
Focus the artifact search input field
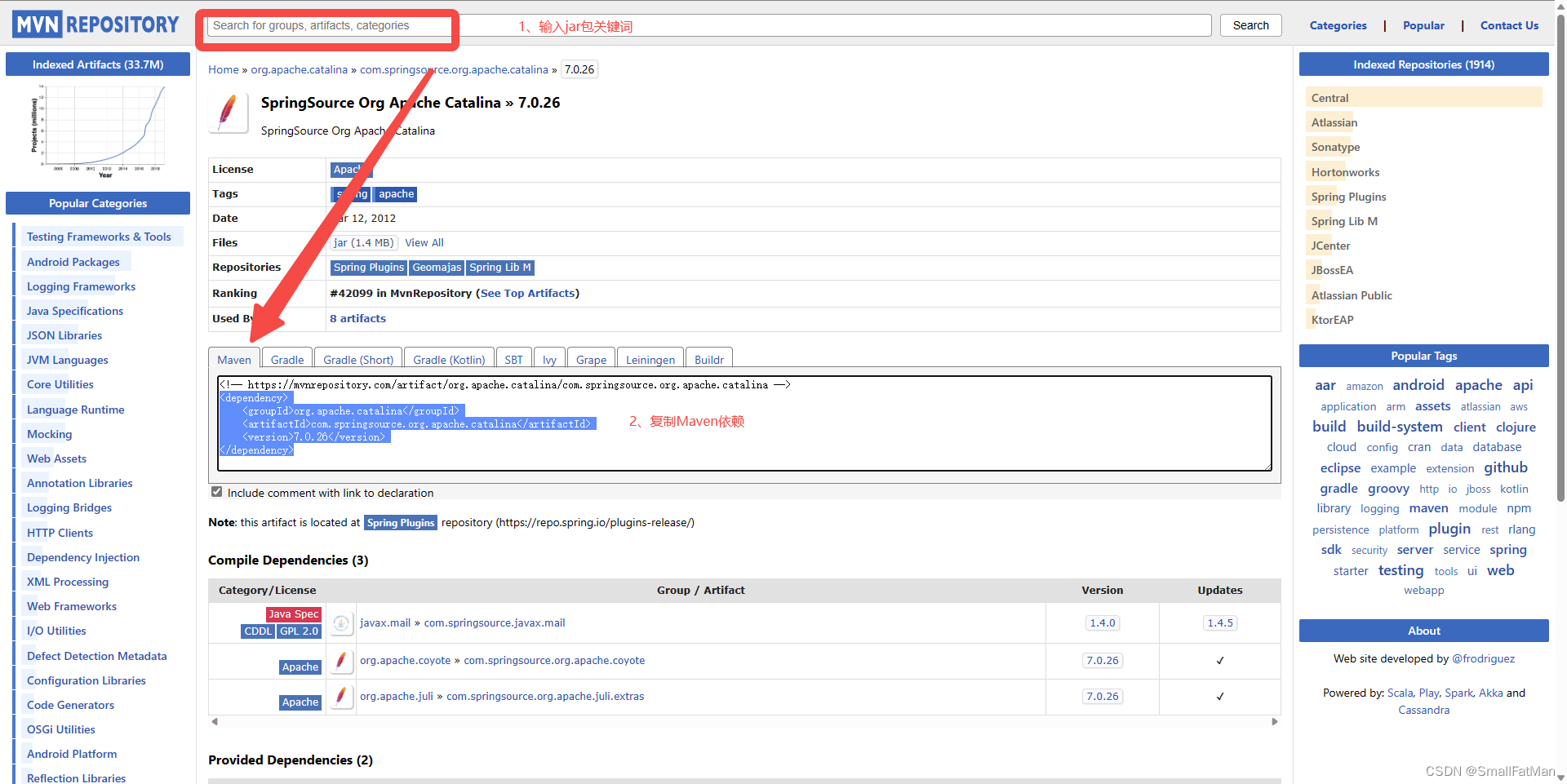coord(708,25)
